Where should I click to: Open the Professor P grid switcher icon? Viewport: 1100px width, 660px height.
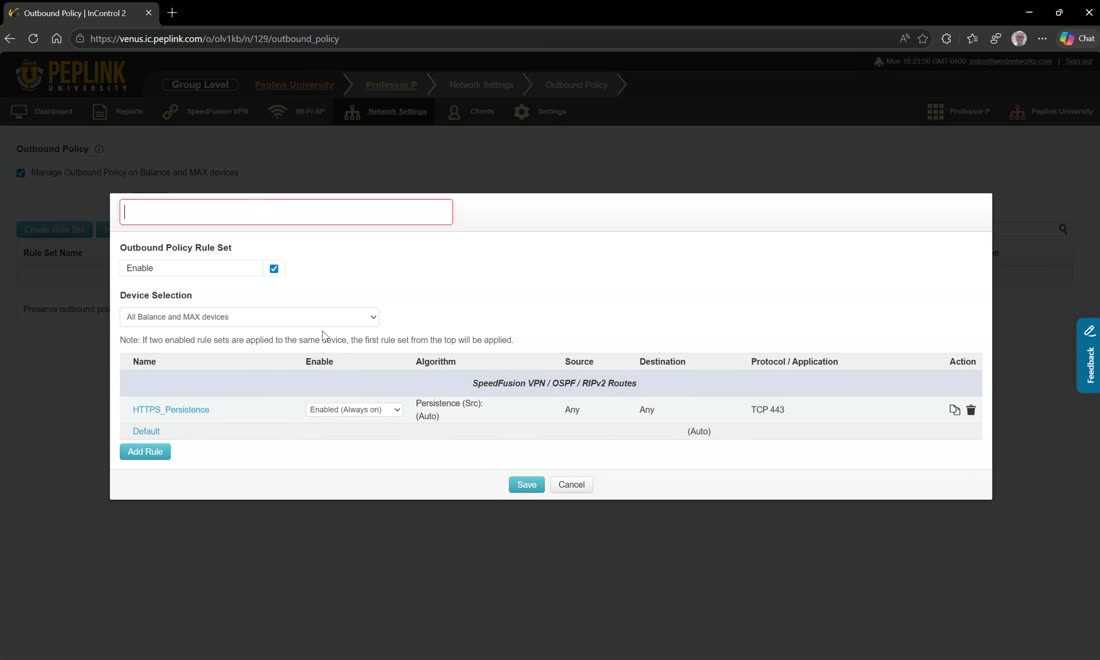[x=935, y=112]
